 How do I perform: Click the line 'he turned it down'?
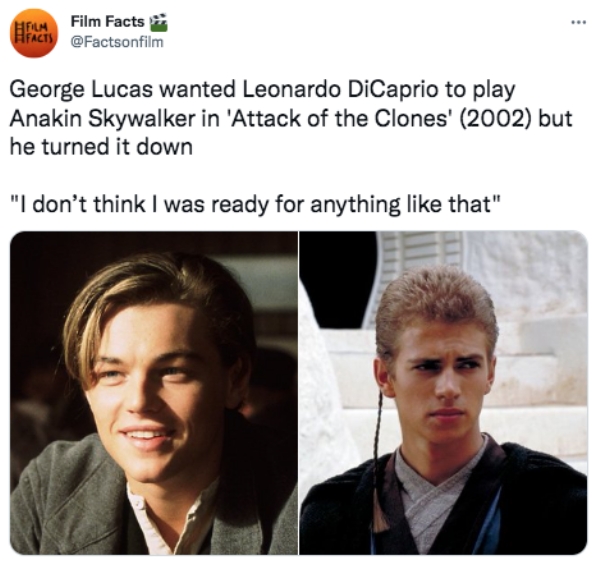101,147
